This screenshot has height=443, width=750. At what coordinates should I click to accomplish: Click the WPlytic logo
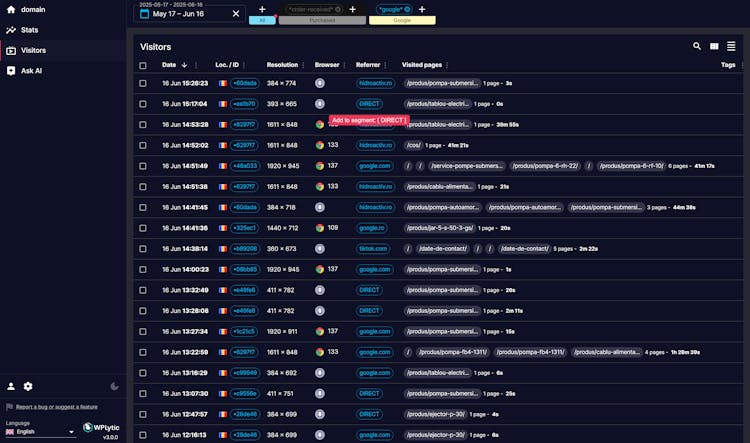tap(101, 428)
